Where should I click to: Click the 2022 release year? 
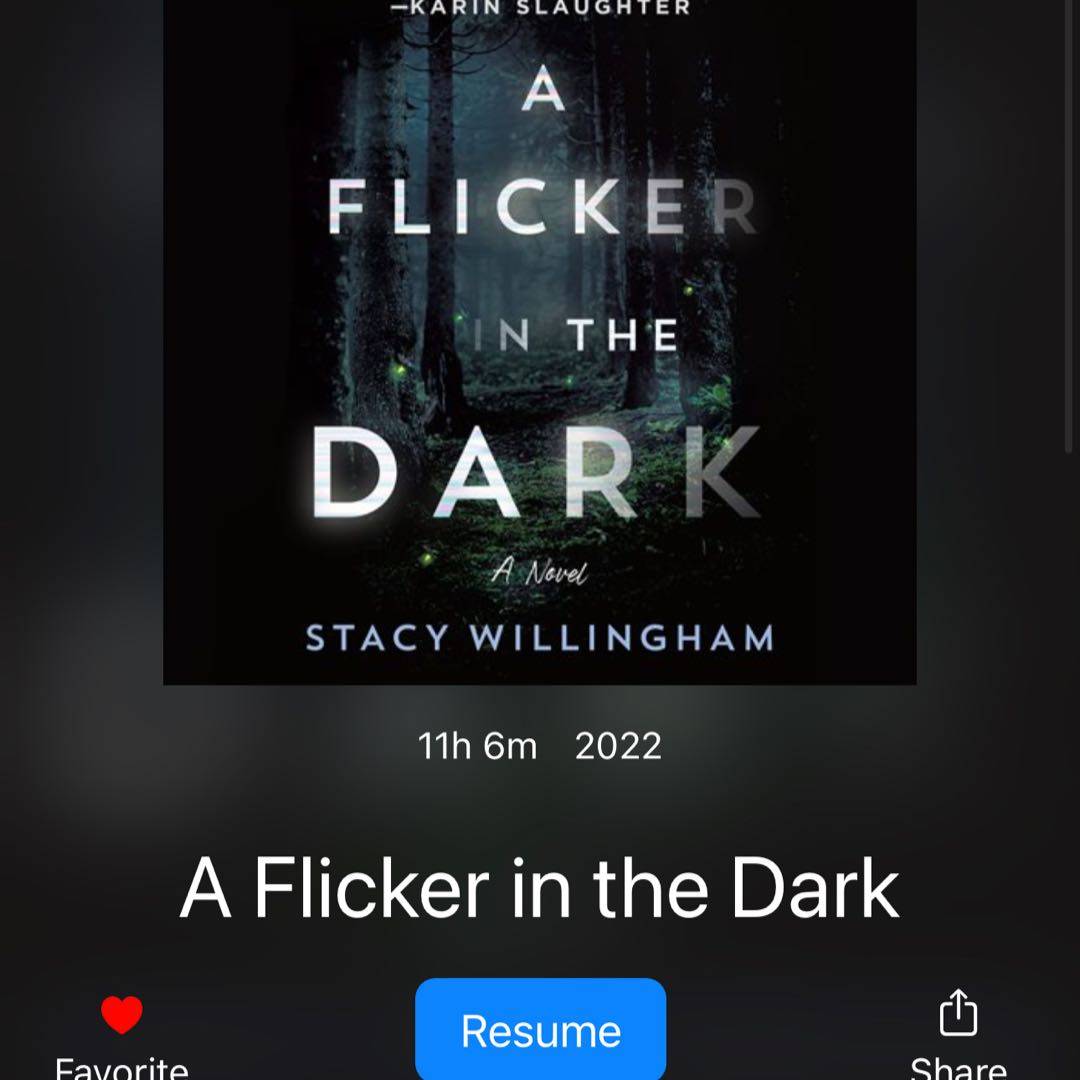[x=618, y=746]
